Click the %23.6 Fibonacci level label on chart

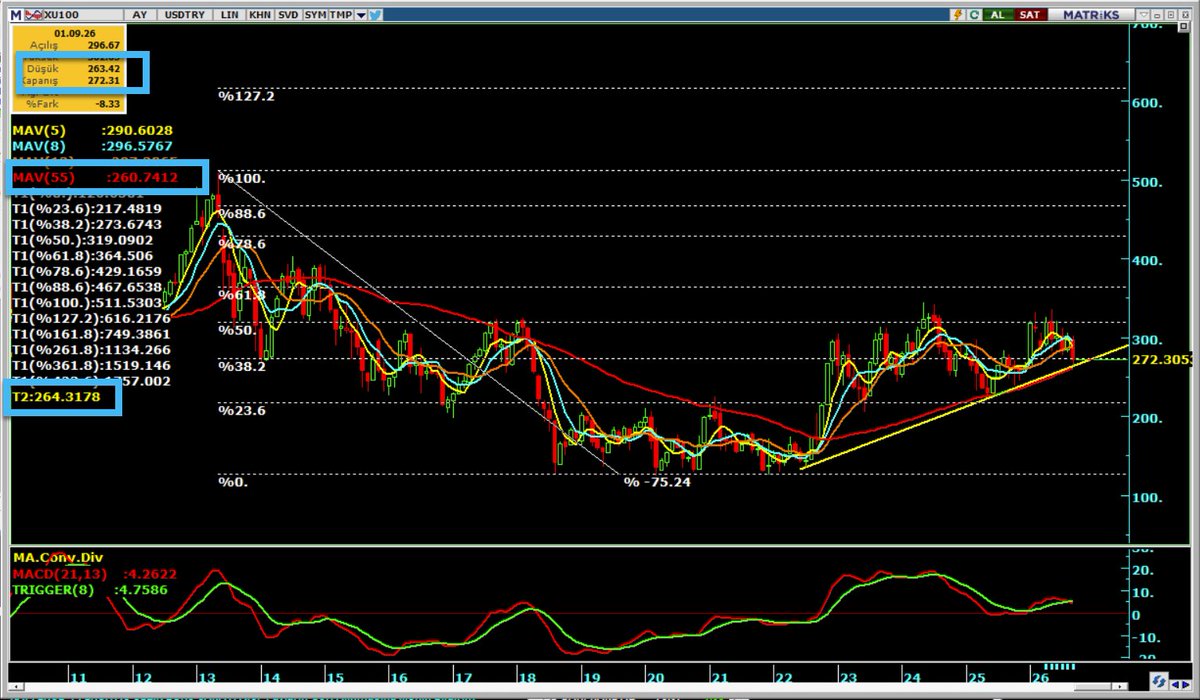coord(242,410)
